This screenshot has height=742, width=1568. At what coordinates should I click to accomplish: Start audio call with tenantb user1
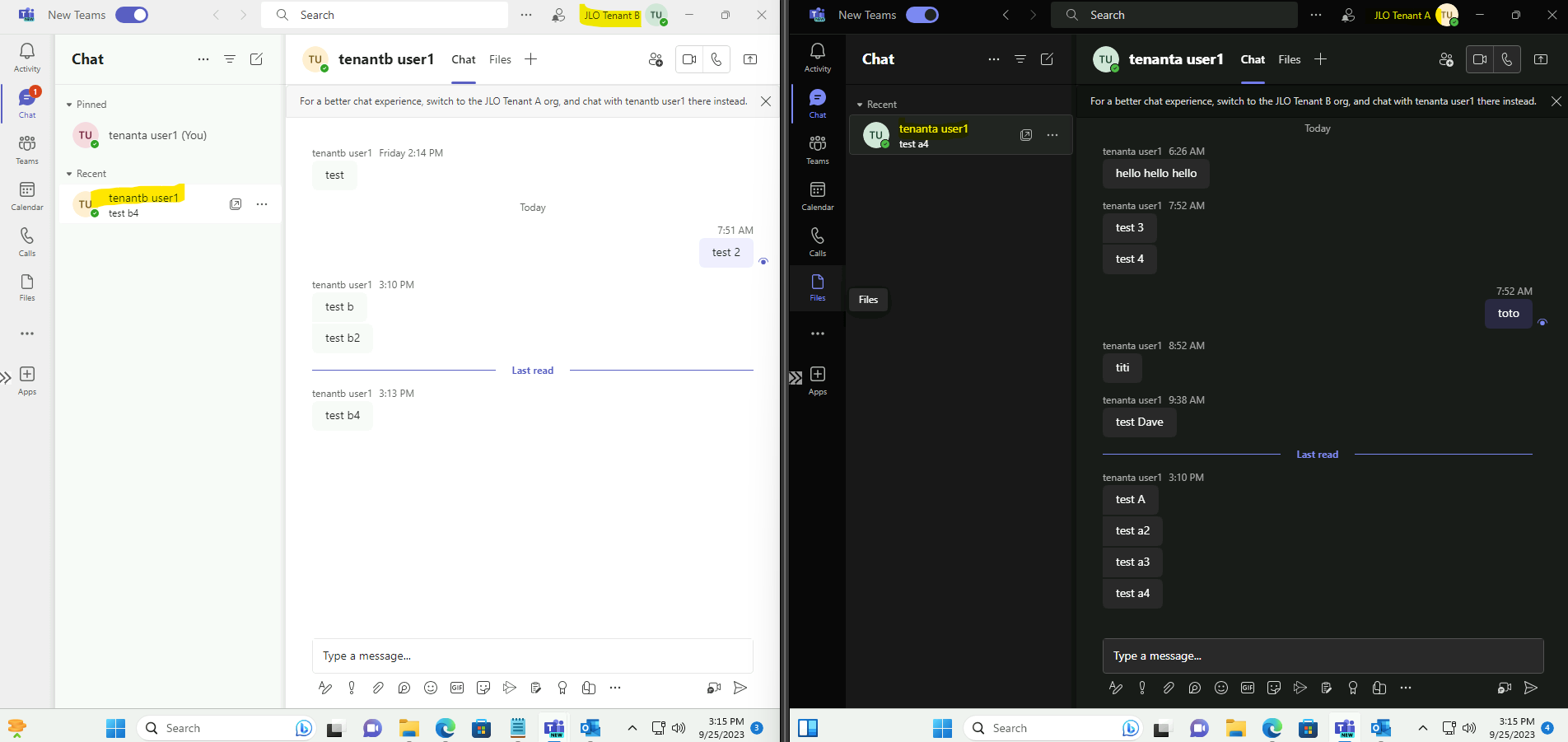point(716,59)
